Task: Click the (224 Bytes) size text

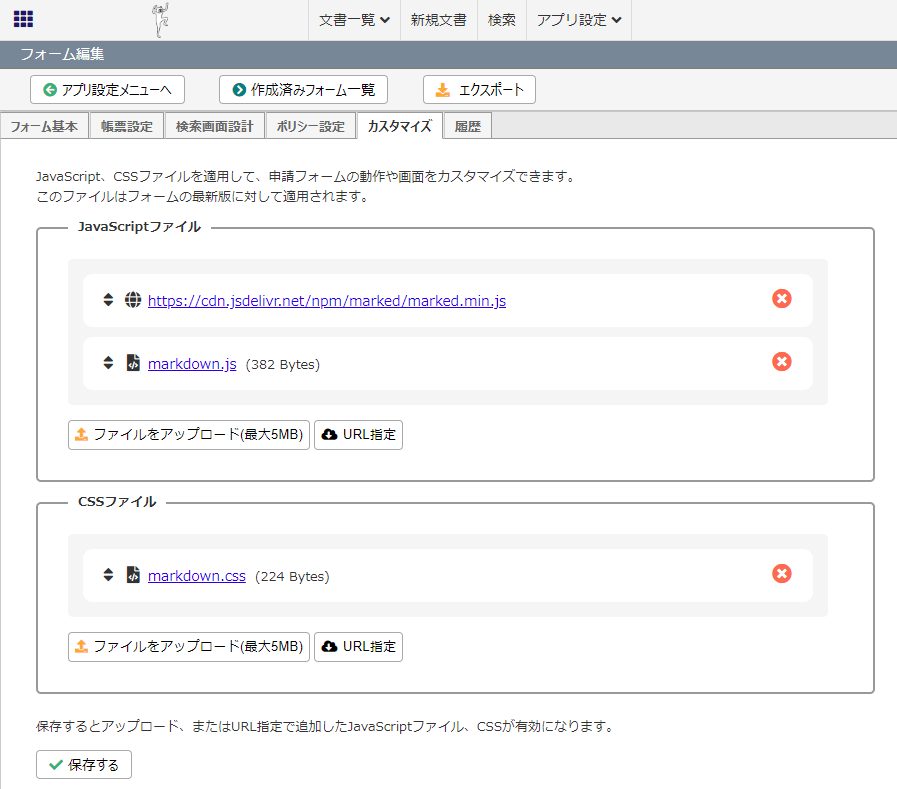Action: [x=292, y=576]
